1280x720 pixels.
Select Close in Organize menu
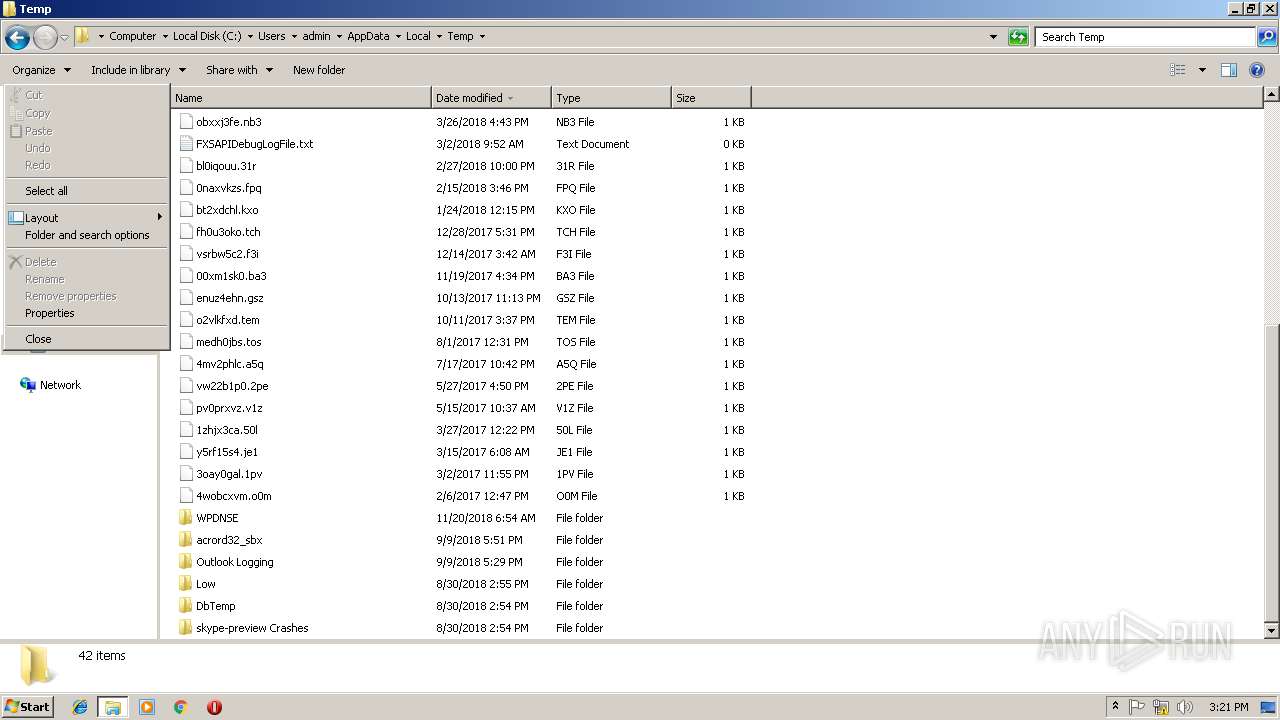click(87, 339)
